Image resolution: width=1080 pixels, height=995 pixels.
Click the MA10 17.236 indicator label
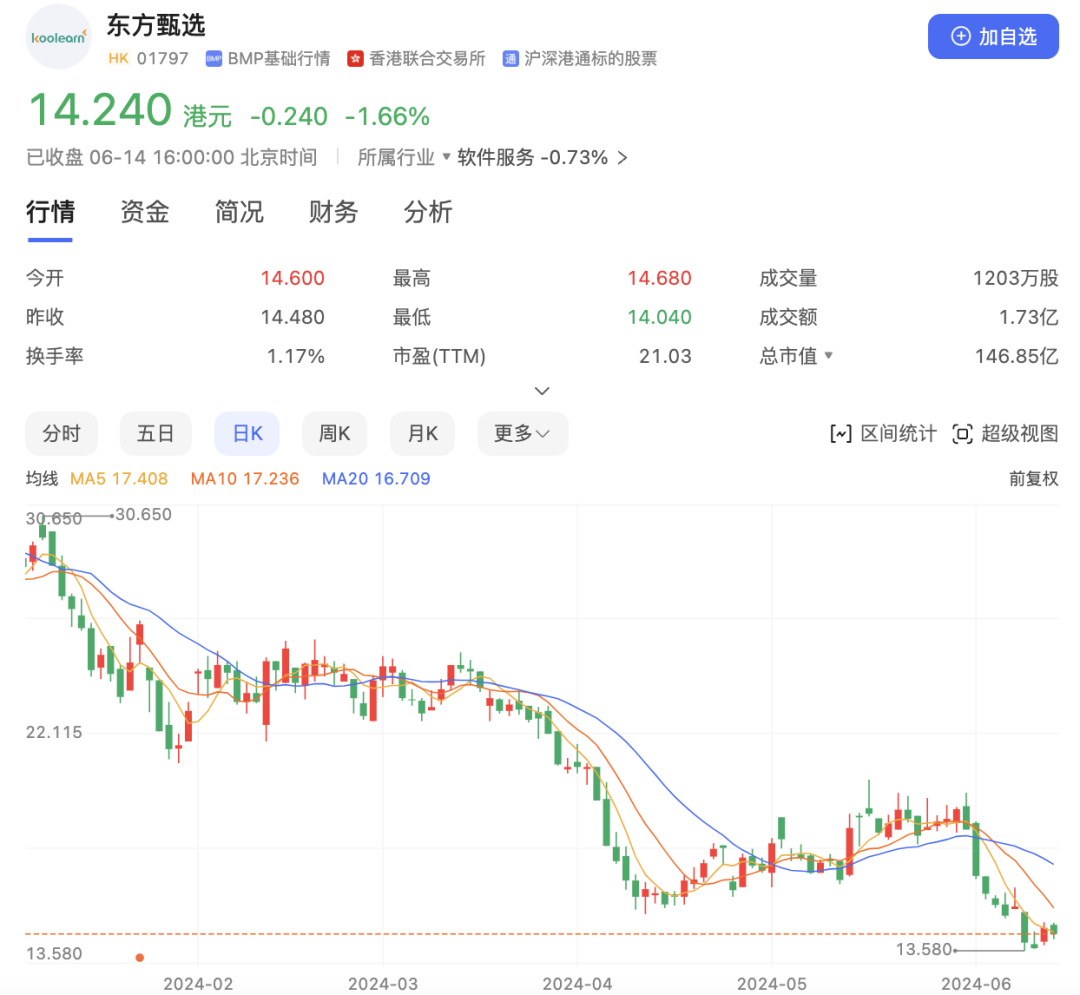pos(245,479)
